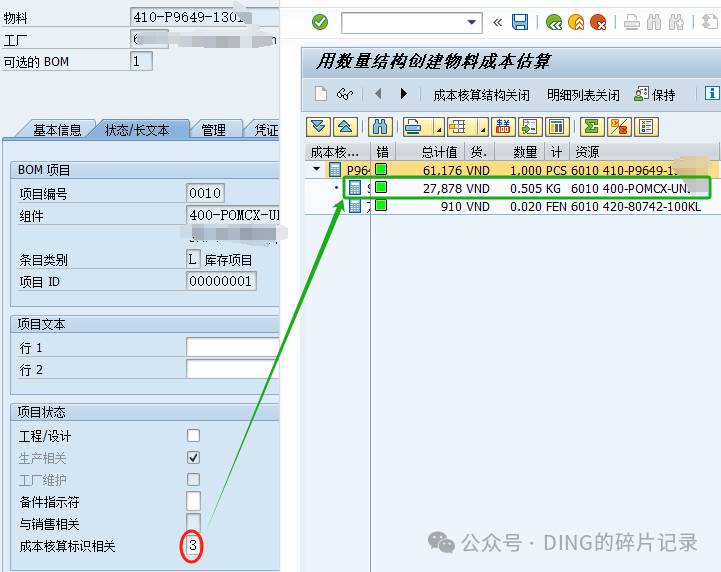The height and width of the screenshot is (572, 721).
Task: Click the column layout settings icon
Action: [x=557, y=127]
